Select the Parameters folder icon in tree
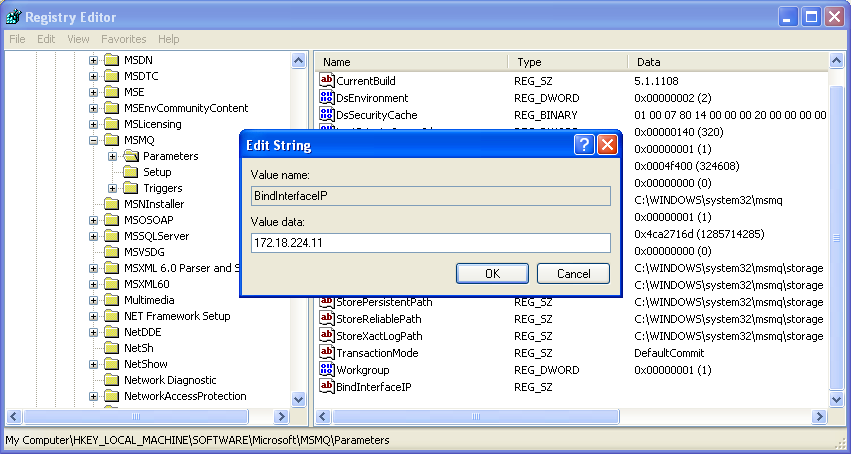The width and height of the screenshot is (851, 454). click(131, 156)
